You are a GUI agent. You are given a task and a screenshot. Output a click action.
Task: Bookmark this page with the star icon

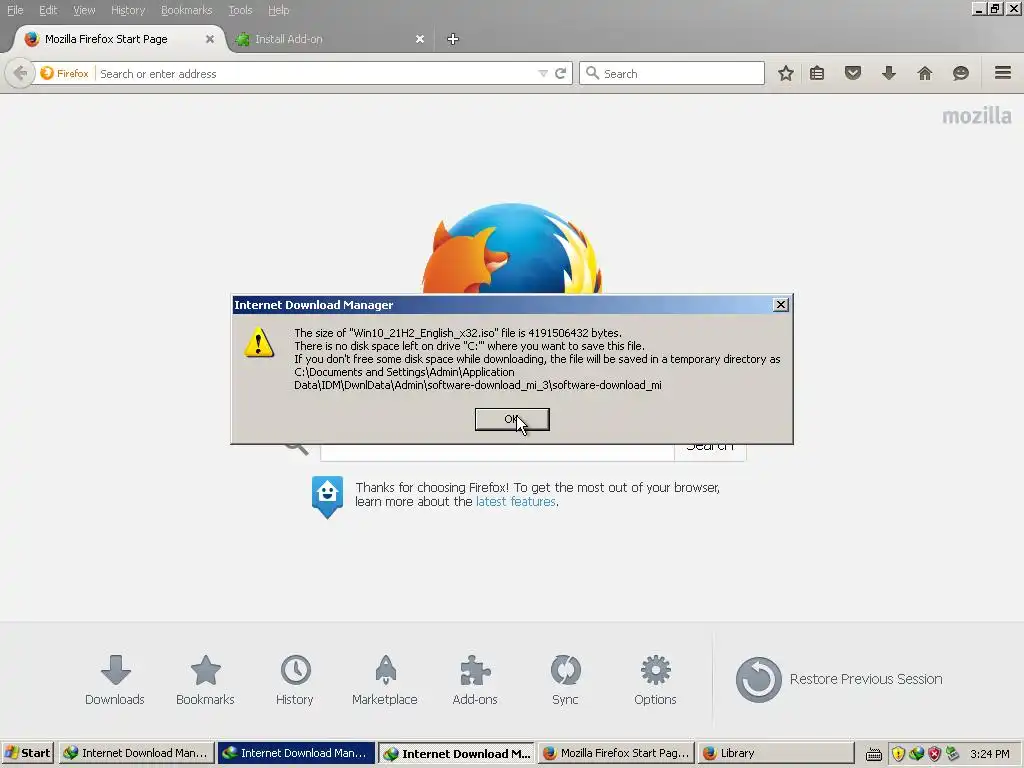[x=786, y=73]
